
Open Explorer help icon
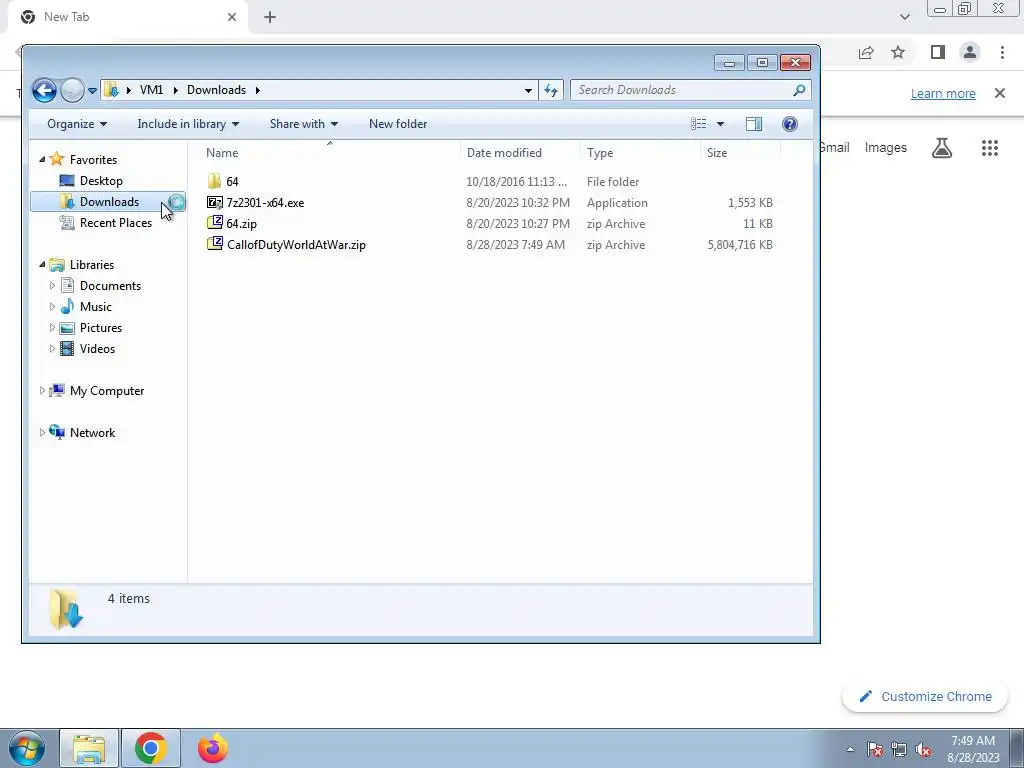pos(790,124)
